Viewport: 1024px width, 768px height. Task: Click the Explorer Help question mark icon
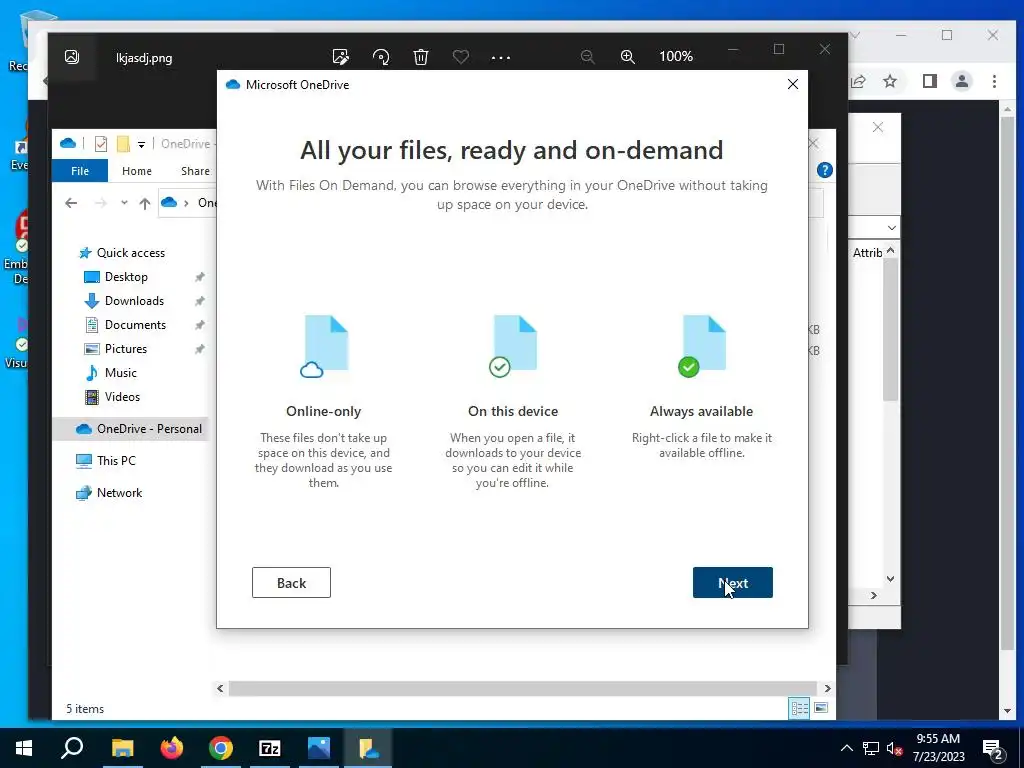(824, 170)
